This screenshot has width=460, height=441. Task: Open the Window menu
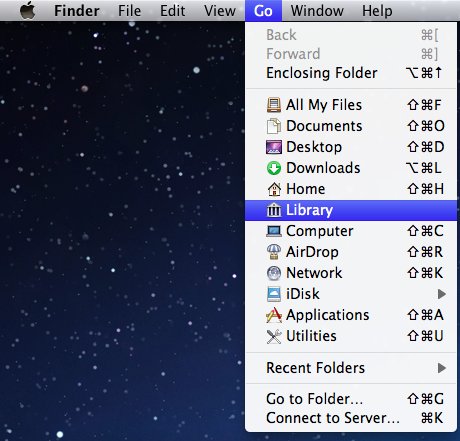317,11
